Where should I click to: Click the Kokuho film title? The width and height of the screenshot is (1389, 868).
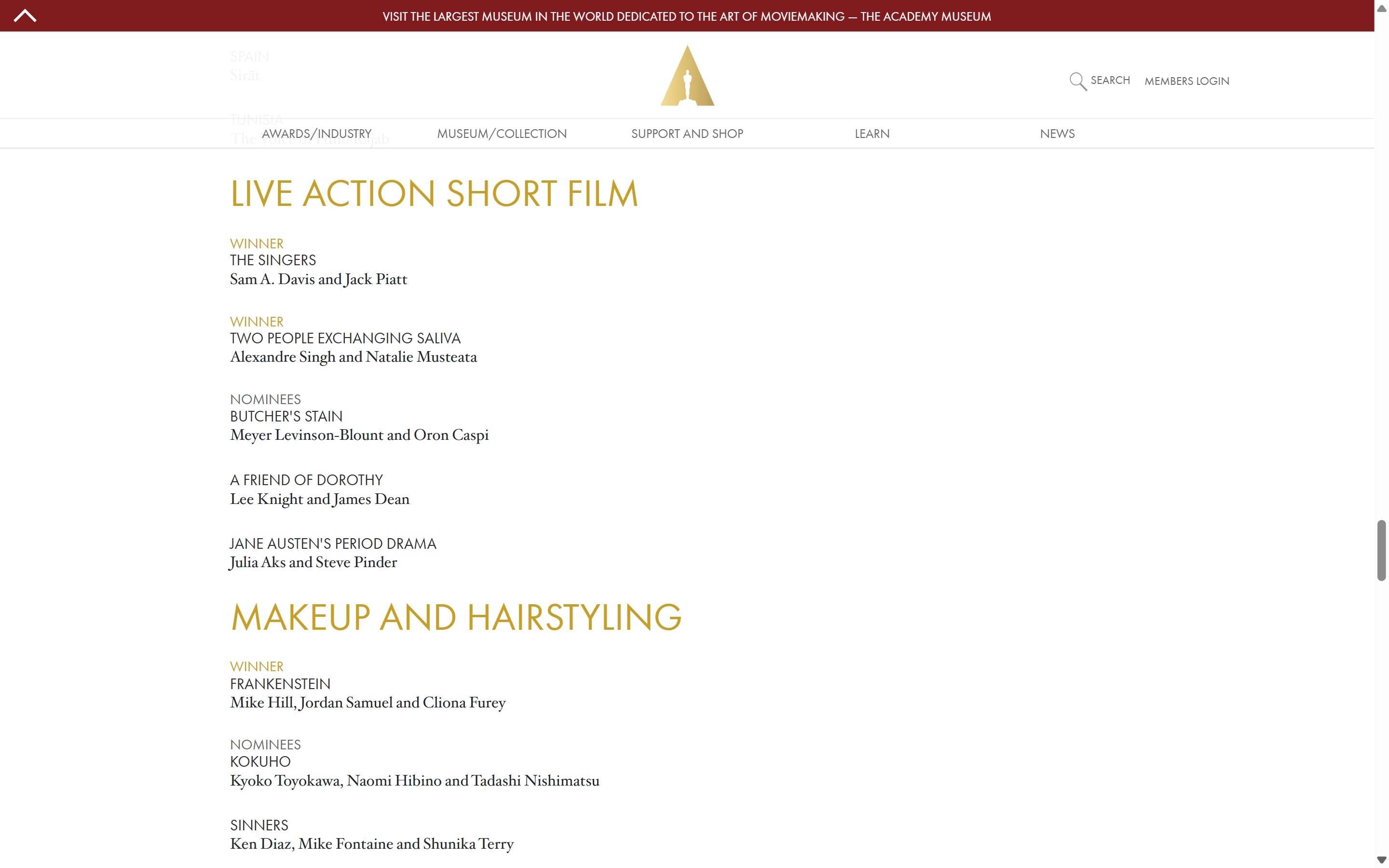click(260, 762)
